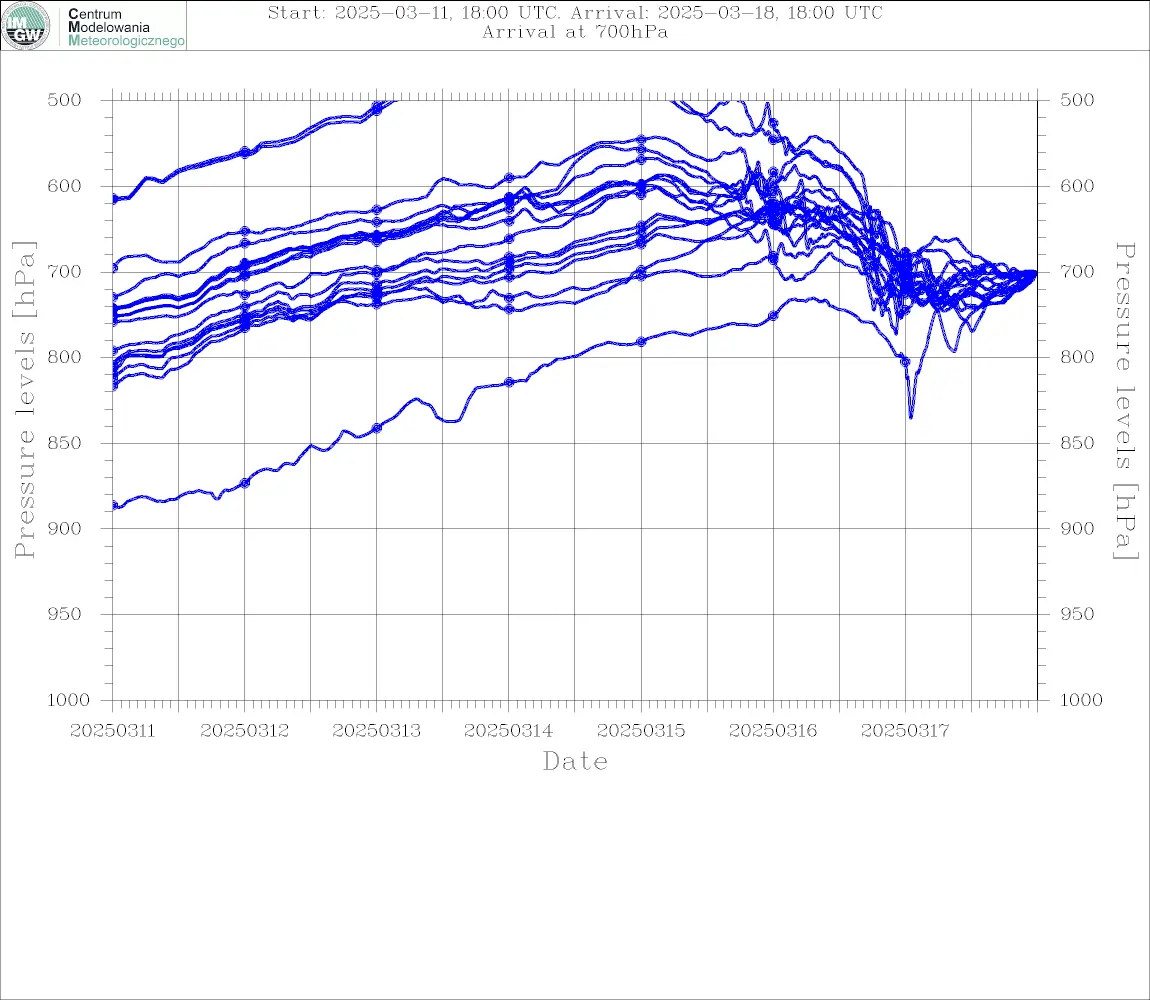Click the lowest trajectory marker at 20250316

point(773,315)
